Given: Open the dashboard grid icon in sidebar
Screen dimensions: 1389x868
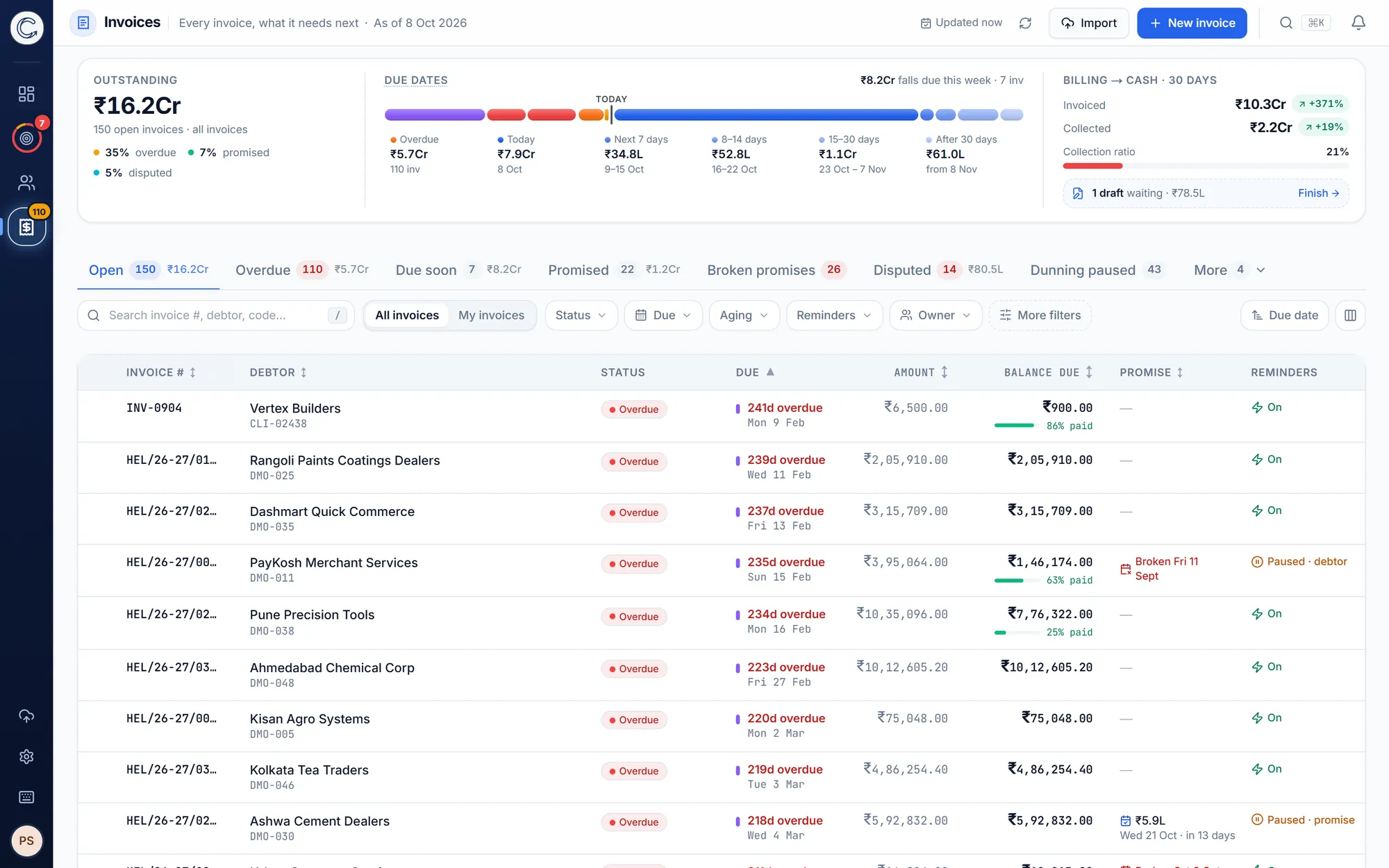Looking at the screenshot, I should click(26, 94).
